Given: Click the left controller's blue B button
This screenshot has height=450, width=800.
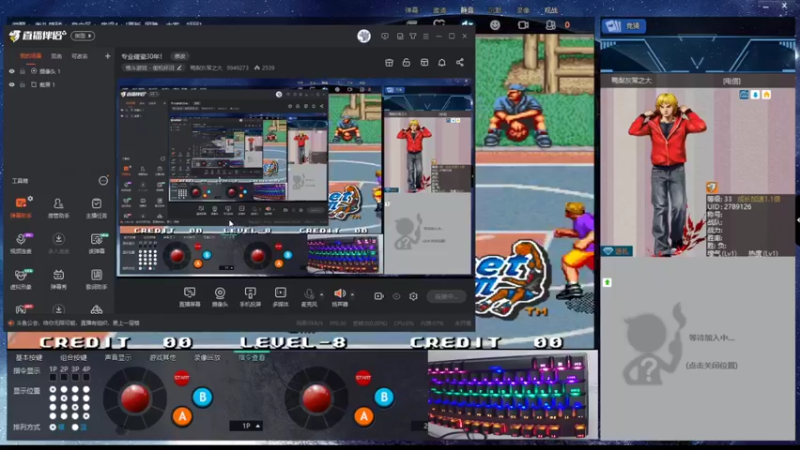Looking at the screenshot, I should pos(203,396).
